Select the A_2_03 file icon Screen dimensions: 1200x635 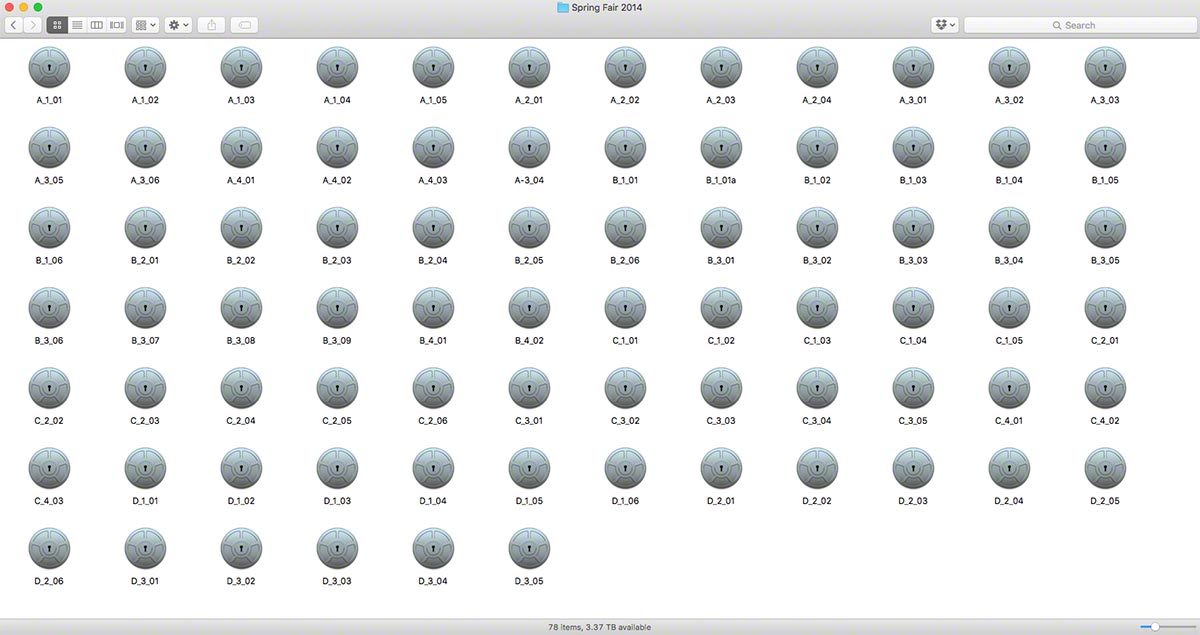click(722, 69)
